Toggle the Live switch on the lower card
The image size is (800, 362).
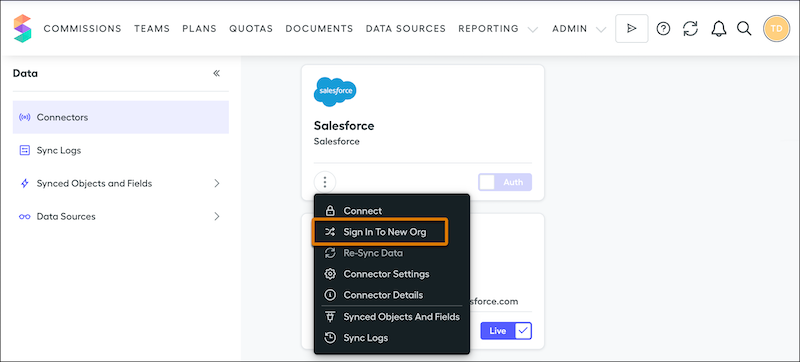[506, 331]
